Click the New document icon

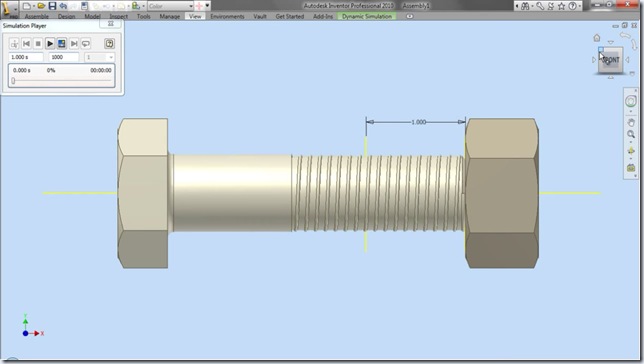click(26, 6)
